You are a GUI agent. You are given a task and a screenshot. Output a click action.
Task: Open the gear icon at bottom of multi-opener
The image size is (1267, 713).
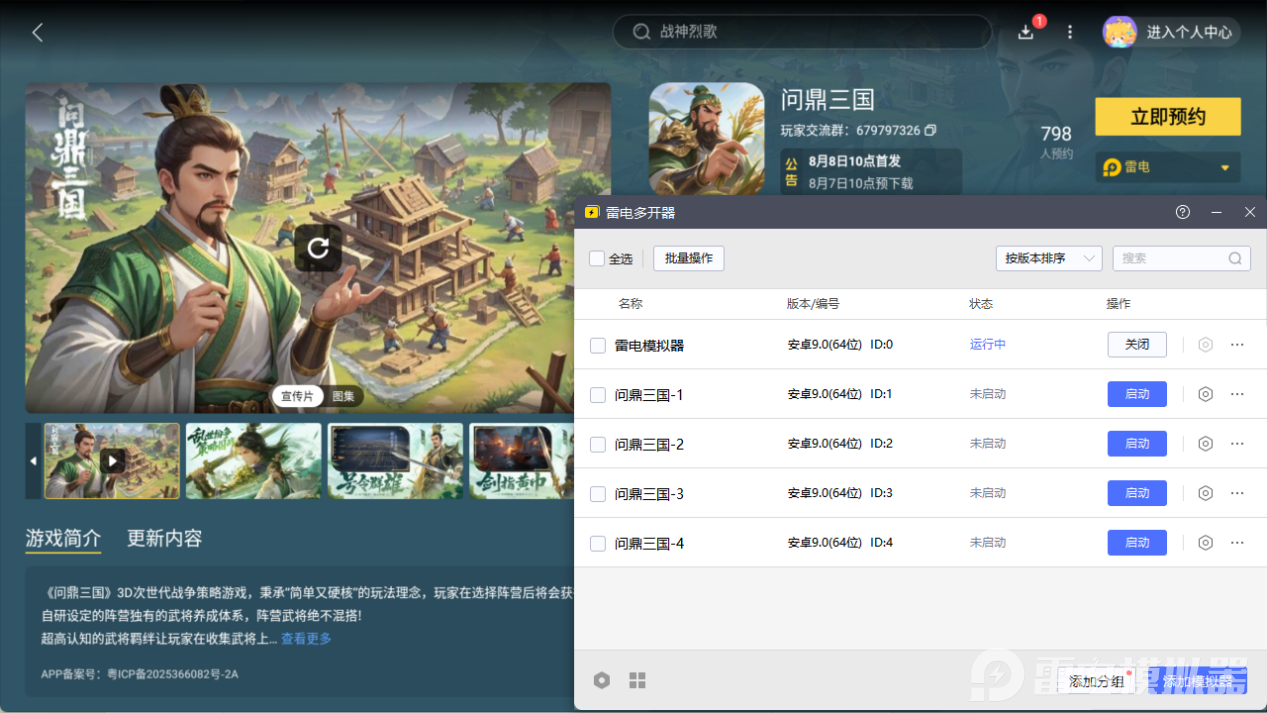[601, 679]
